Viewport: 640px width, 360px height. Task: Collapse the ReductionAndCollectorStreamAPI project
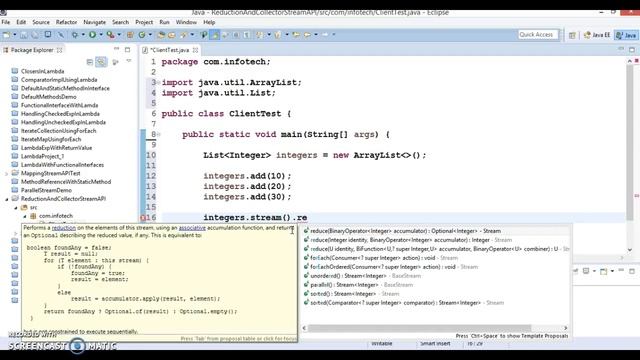point(7,199)
